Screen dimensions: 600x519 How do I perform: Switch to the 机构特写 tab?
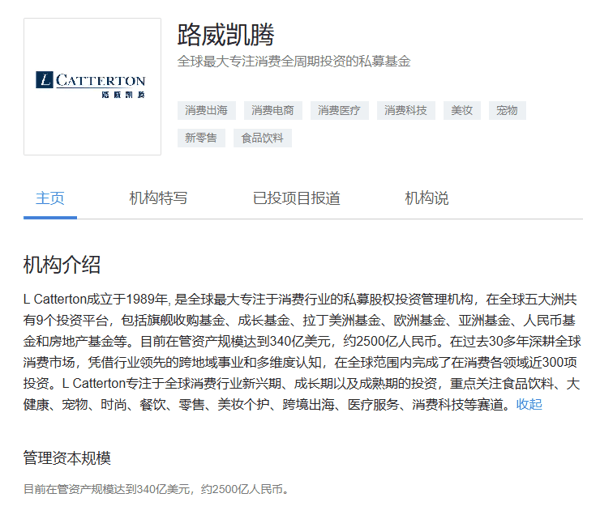(x=158, y=198)
